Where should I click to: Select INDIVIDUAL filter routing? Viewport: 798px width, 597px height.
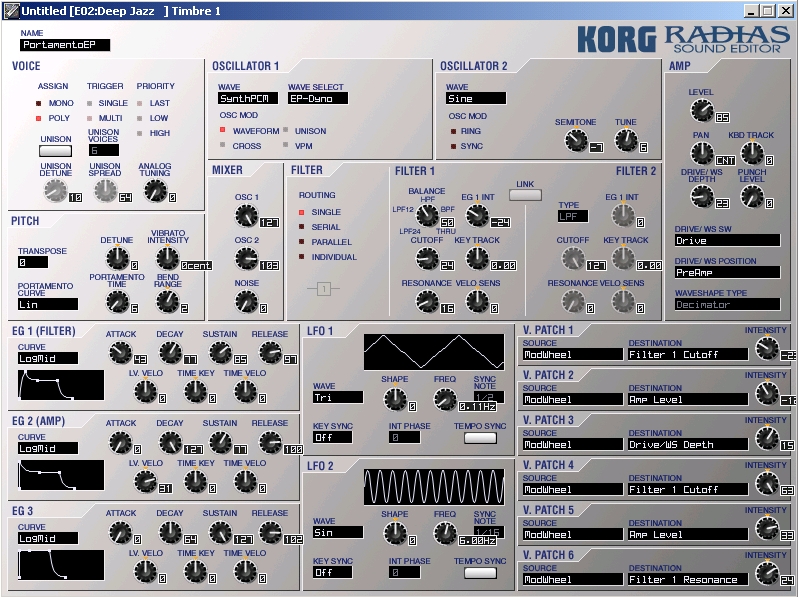301,257
